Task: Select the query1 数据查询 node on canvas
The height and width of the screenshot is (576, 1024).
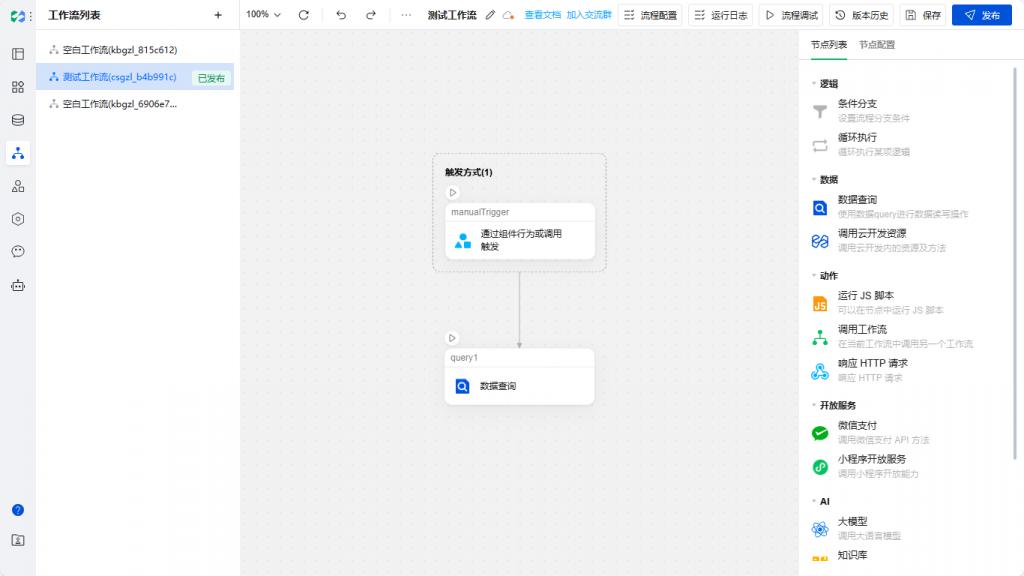Action: (x=520, y=377)
